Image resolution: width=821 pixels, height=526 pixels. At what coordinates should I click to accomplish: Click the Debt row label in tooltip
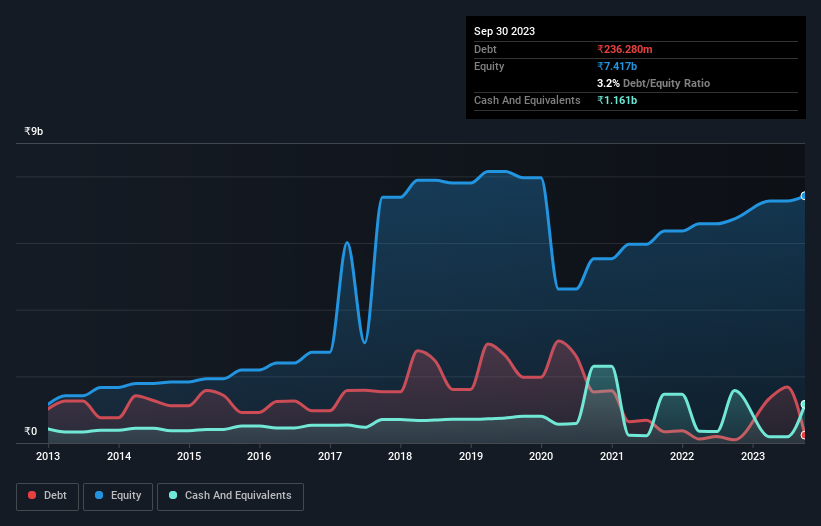pyautogui.click(x=485, y=49)
